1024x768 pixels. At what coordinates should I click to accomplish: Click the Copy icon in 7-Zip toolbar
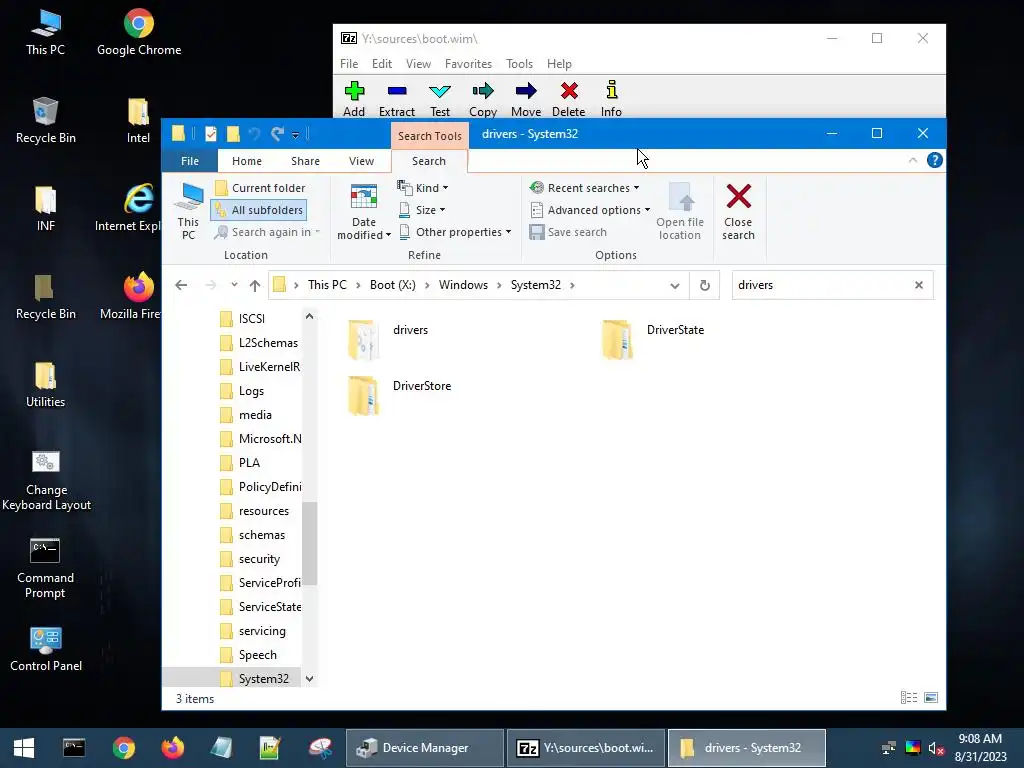[x=483, y=99]
